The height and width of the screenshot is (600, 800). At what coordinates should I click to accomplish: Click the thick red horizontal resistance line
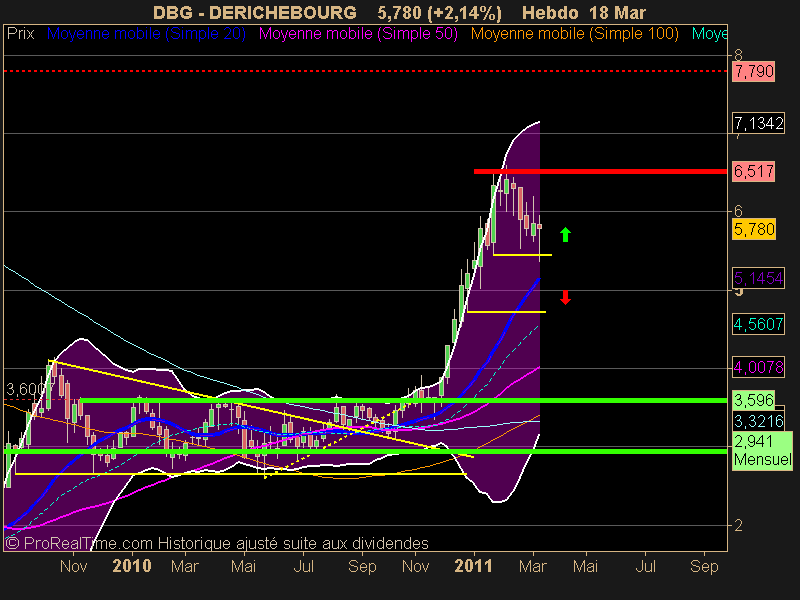tap(601, 171)
